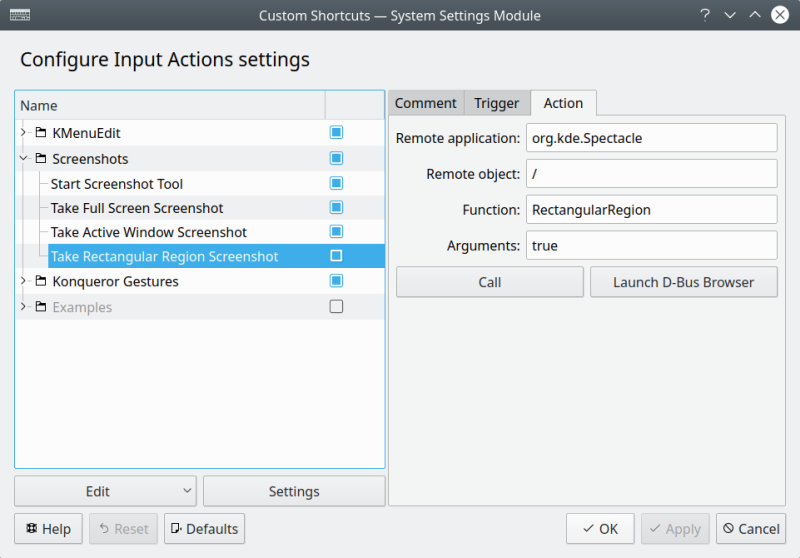Select Take Active Window Screenshot item

pos(149,232)
